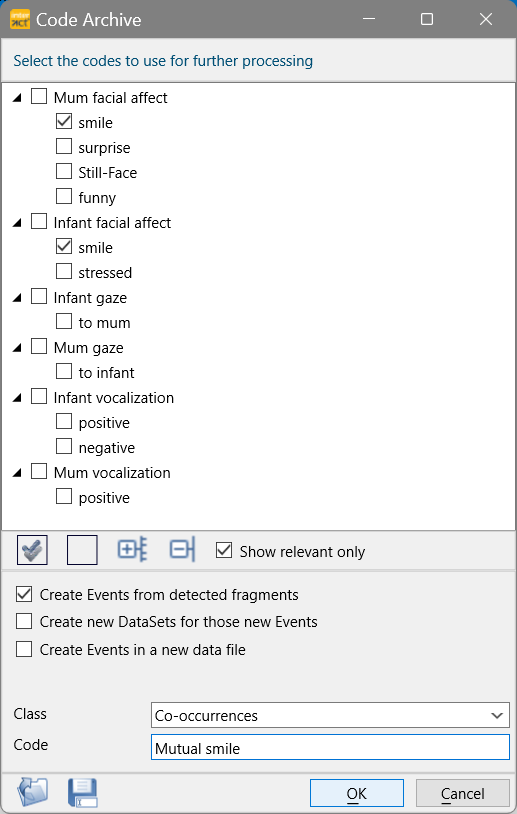
Task: Click the deselect all codes empty box icon
Action: point(82,550)
